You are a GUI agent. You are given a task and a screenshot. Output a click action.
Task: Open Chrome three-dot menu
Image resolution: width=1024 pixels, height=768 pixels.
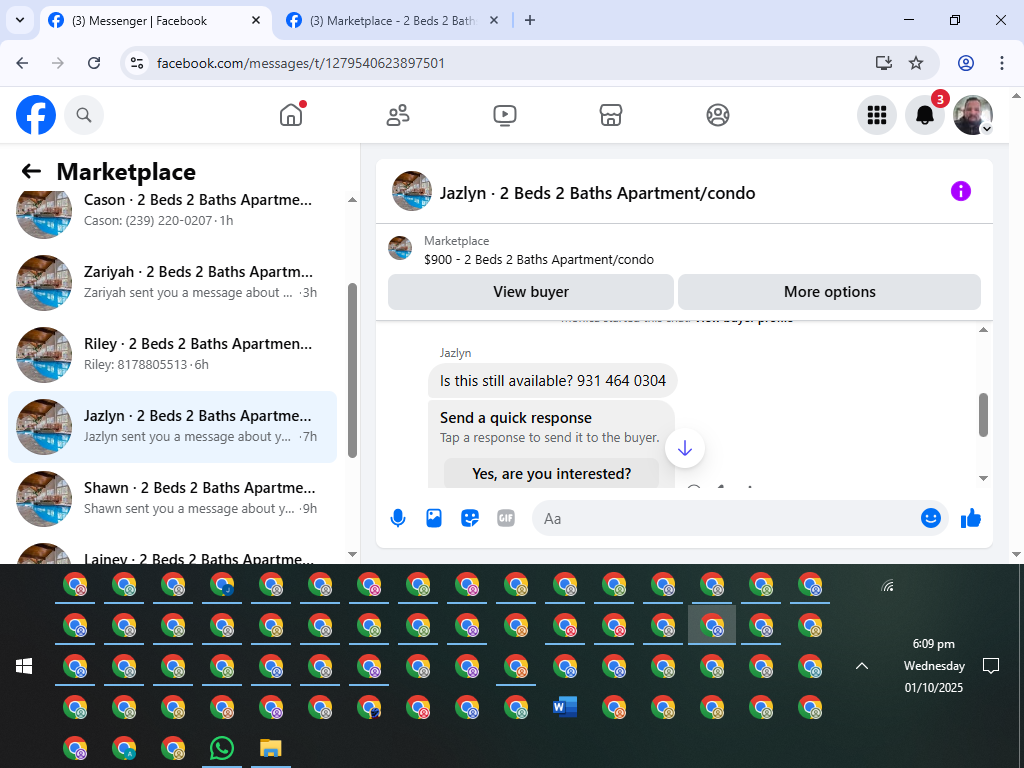click(1002, 63)
